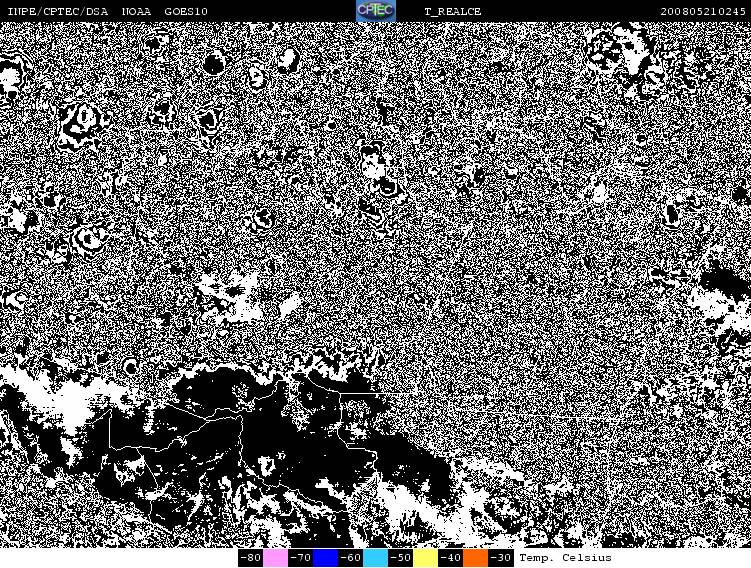751x568 pixels.
Task: Click the -80 temperature legend label
Action: (x=250, y=558)
